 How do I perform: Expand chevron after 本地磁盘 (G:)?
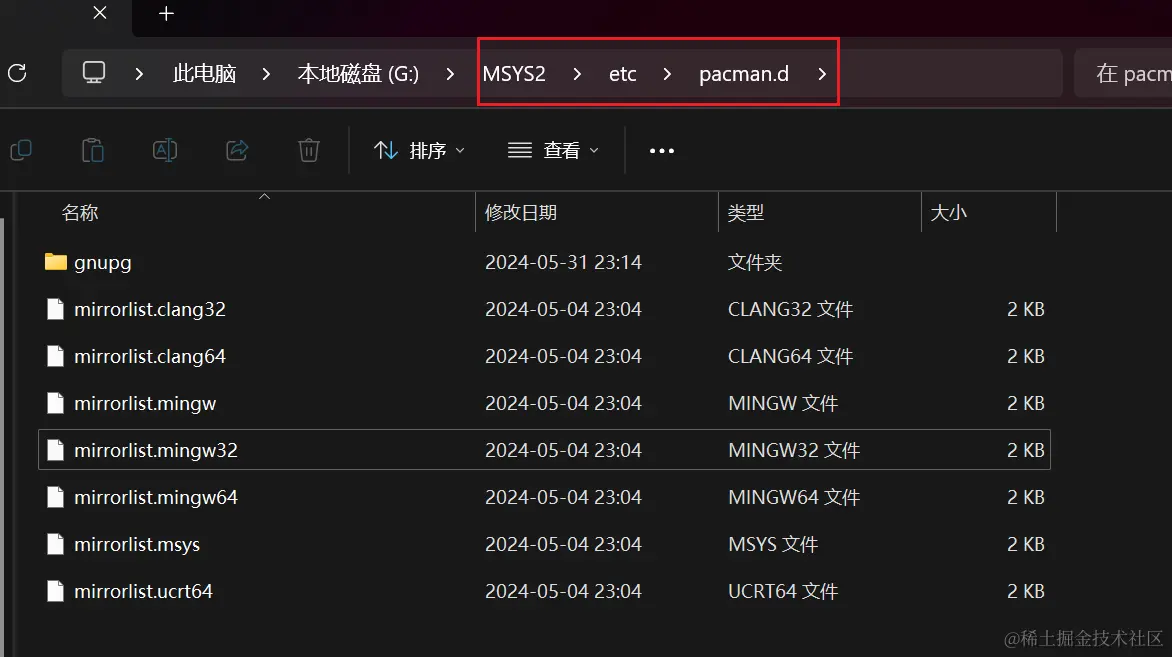[x=450, y=73]
